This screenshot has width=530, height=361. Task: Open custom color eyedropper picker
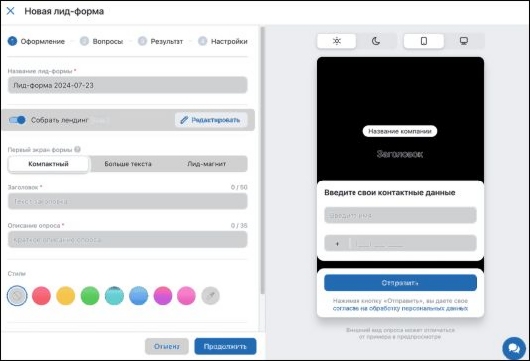click(211, 296)
